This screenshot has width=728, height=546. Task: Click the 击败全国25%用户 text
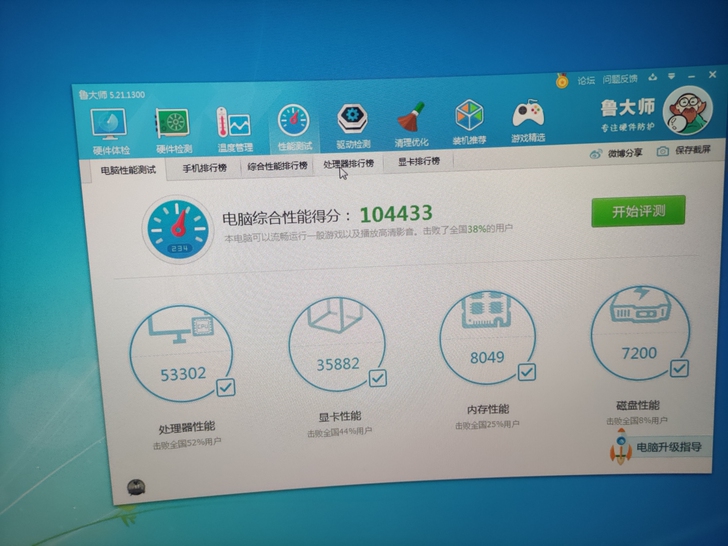487,424
